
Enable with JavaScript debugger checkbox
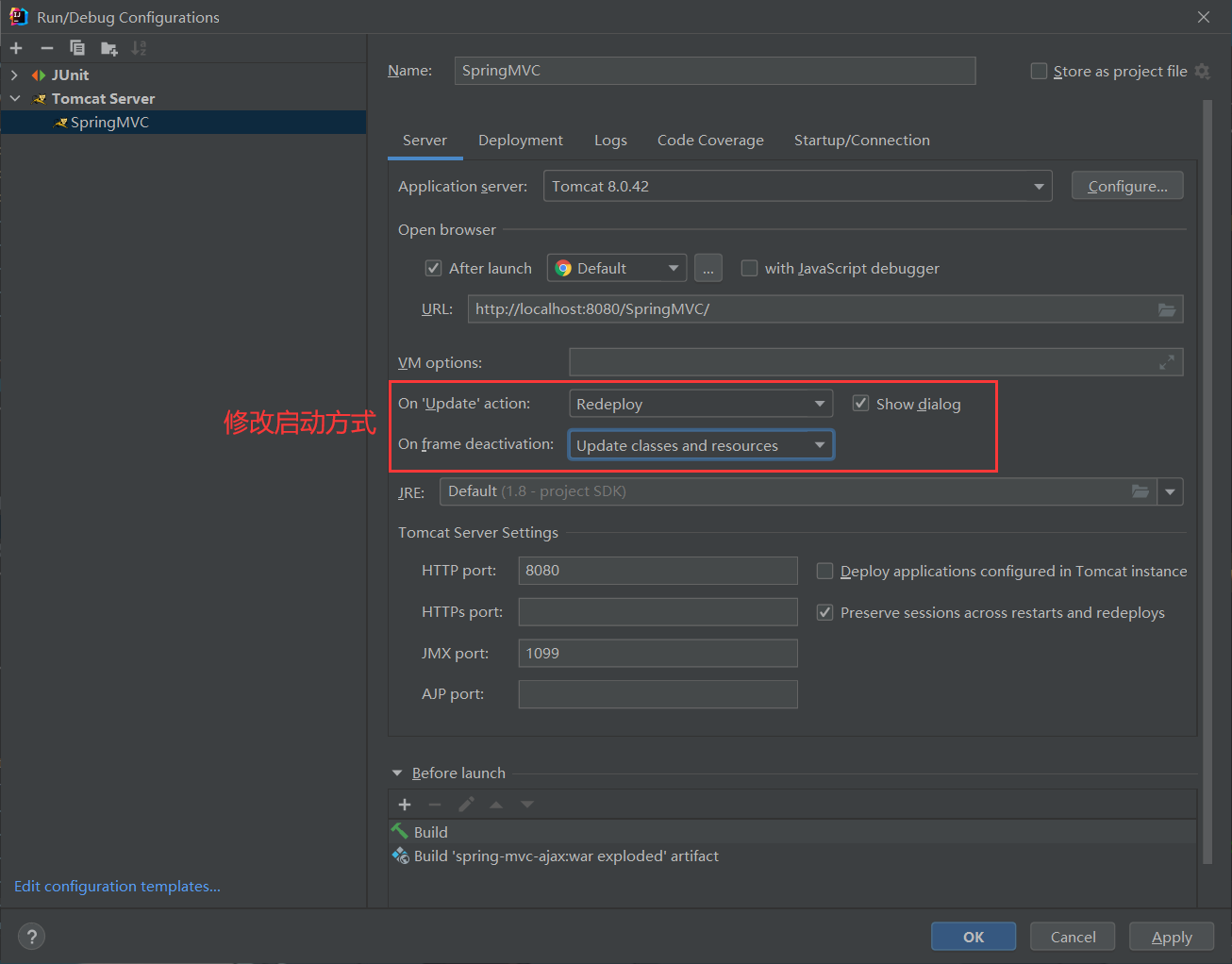coord(749,268)
